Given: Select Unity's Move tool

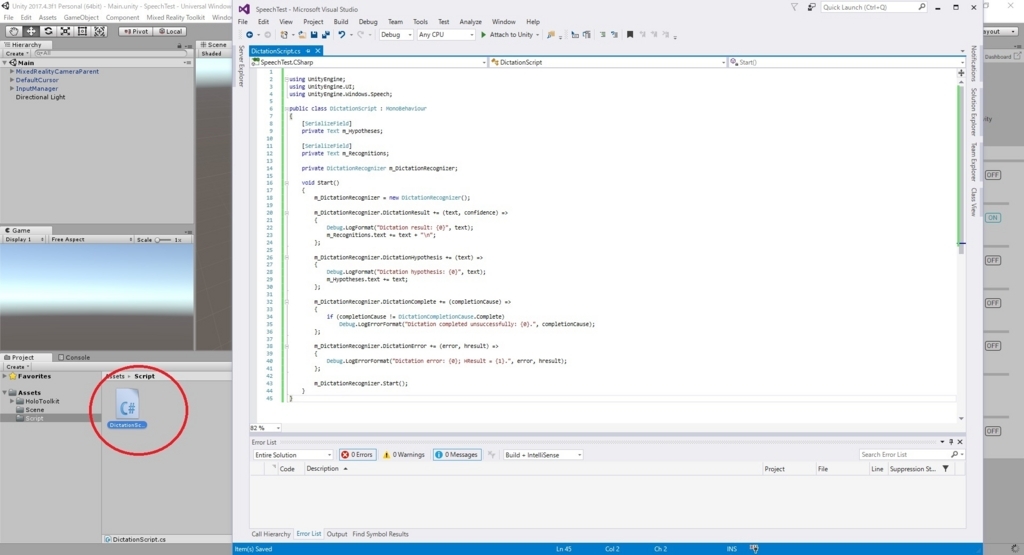Looking at the screenshot, I should click(31, 31).
